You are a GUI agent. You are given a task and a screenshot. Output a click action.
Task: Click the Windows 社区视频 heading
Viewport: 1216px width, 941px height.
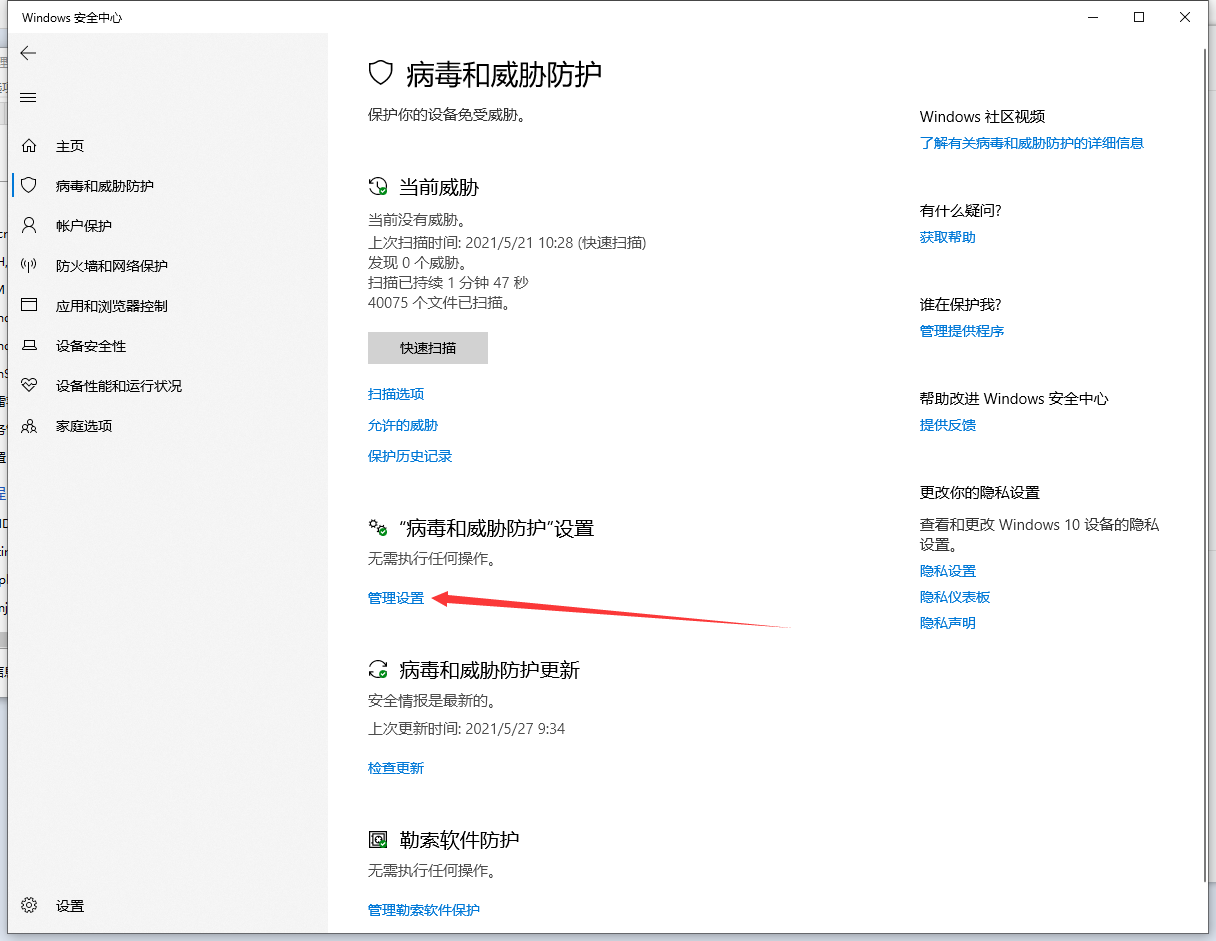coord(983,116)
